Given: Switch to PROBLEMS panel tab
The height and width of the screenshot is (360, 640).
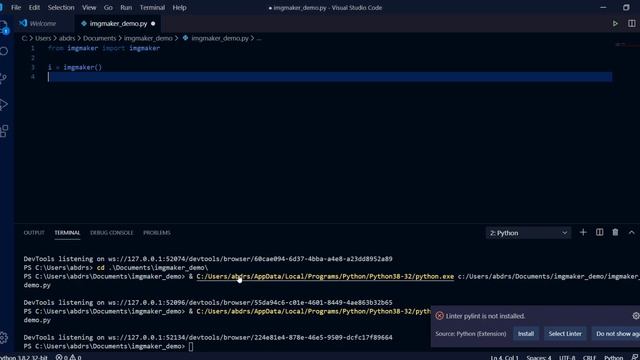Looking at the screenshot, I should pyautogui.click(x=157, y=233).
